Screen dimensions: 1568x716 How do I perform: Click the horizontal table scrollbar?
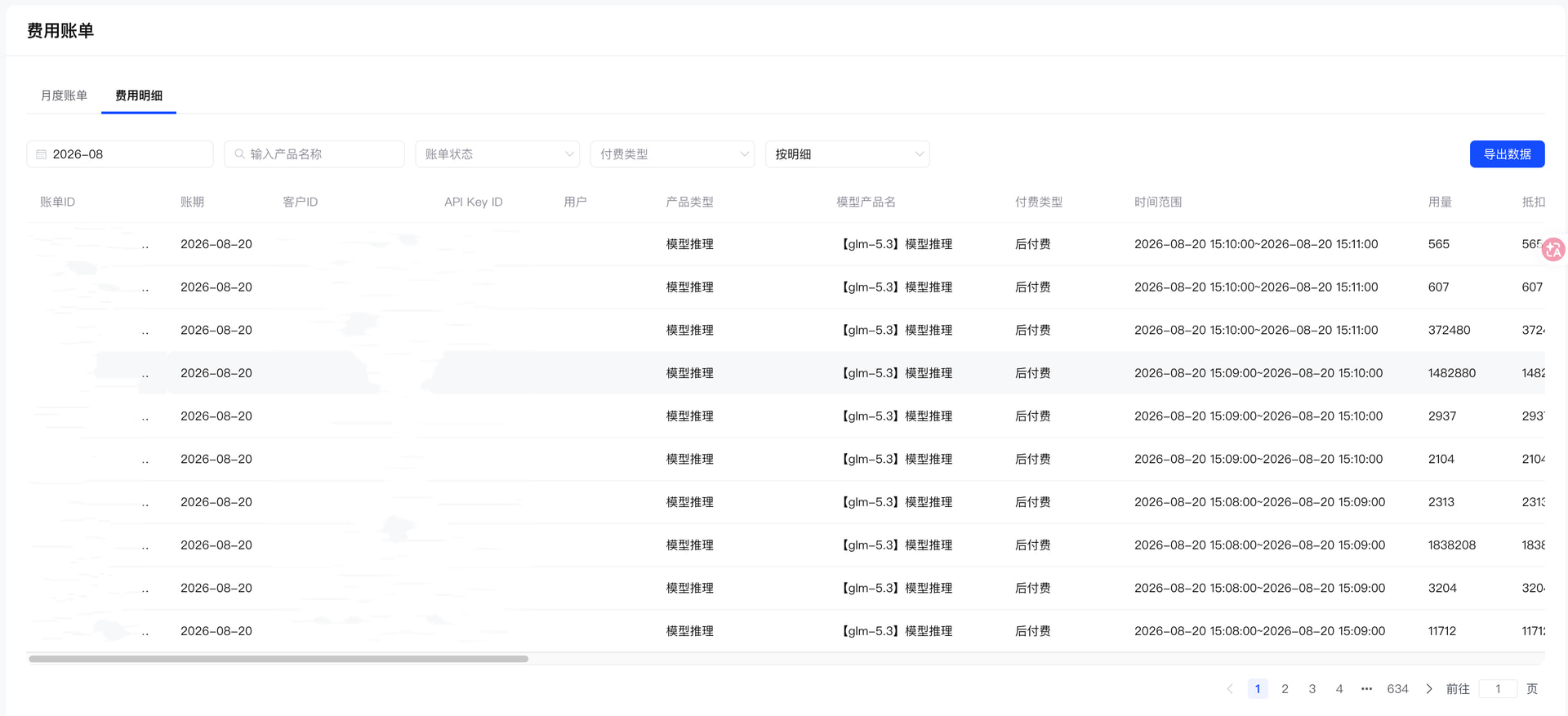(278, 658)
